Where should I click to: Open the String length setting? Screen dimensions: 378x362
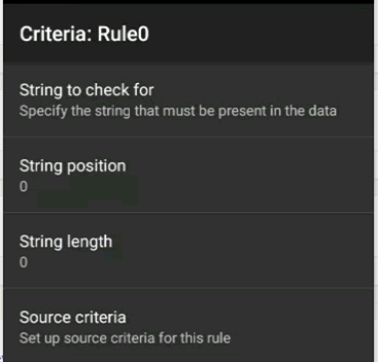click(188, 250)
